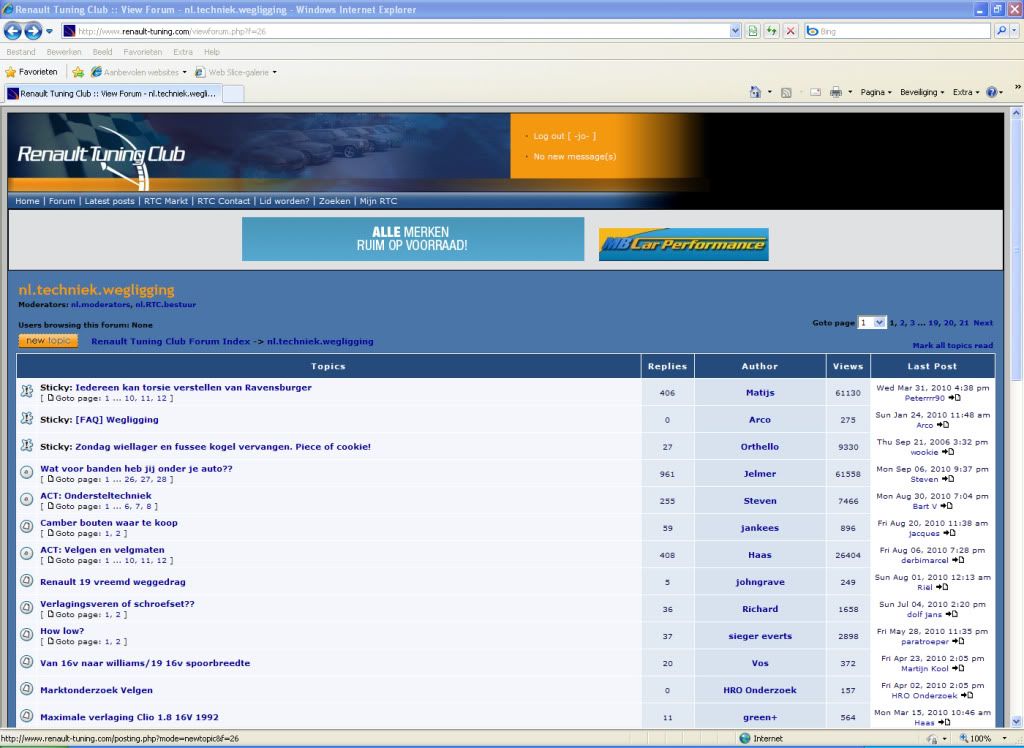The image size is (1024, 748).
Task: Click the vertical scrollbar down arrow
Action: click(1016, 722)
